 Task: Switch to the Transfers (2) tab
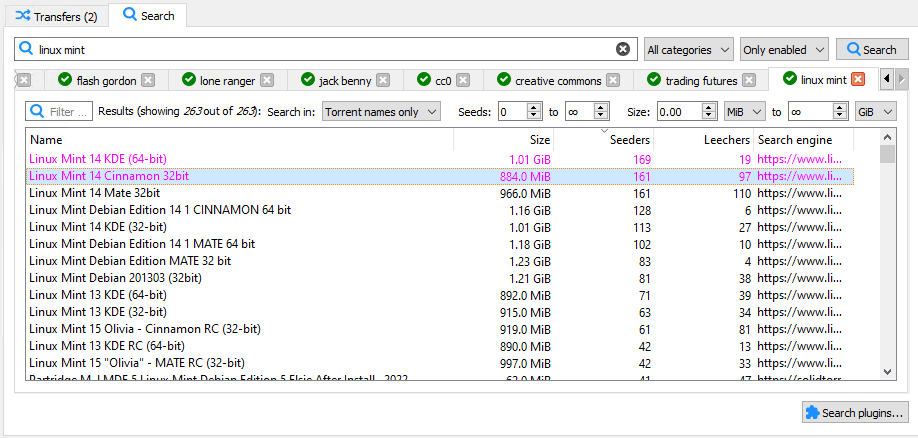point(56,16)
